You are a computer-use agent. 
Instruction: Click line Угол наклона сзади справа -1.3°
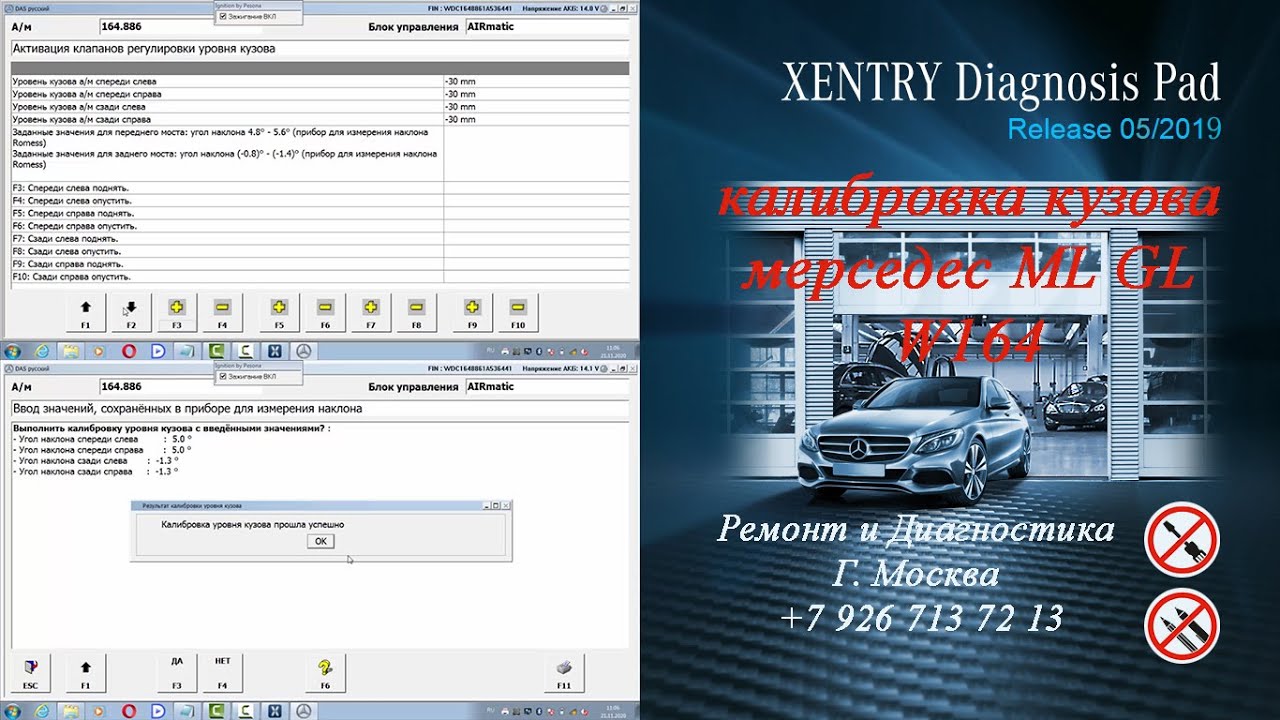(95, 471)
